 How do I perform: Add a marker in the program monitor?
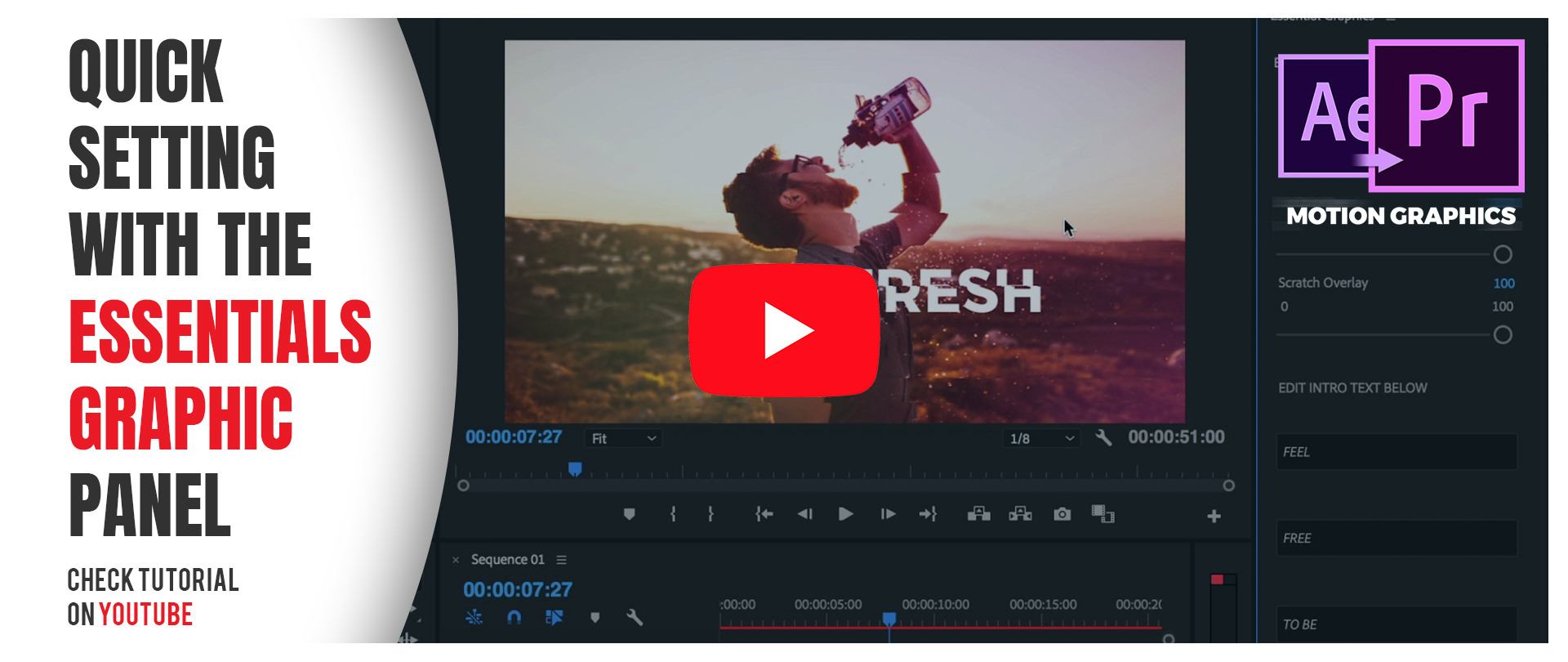[629, 514]
